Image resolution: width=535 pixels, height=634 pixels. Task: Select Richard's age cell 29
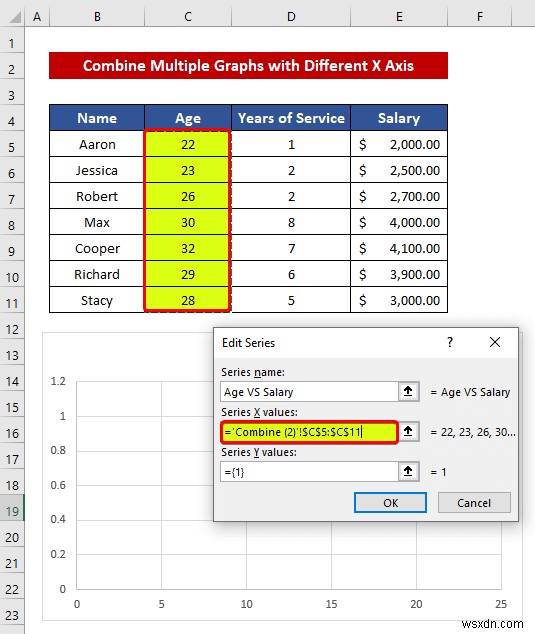188,274
